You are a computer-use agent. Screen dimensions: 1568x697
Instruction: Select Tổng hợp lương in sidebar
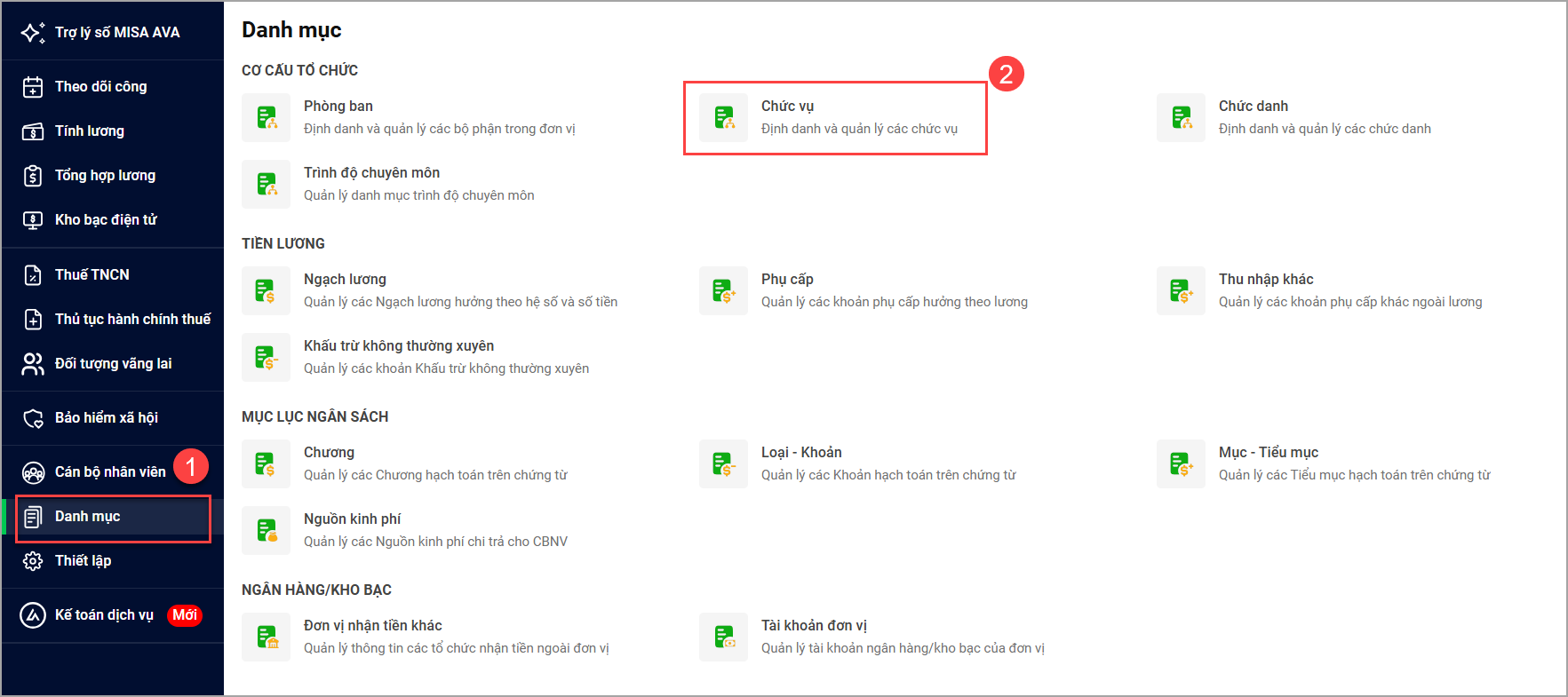point(105,176)
